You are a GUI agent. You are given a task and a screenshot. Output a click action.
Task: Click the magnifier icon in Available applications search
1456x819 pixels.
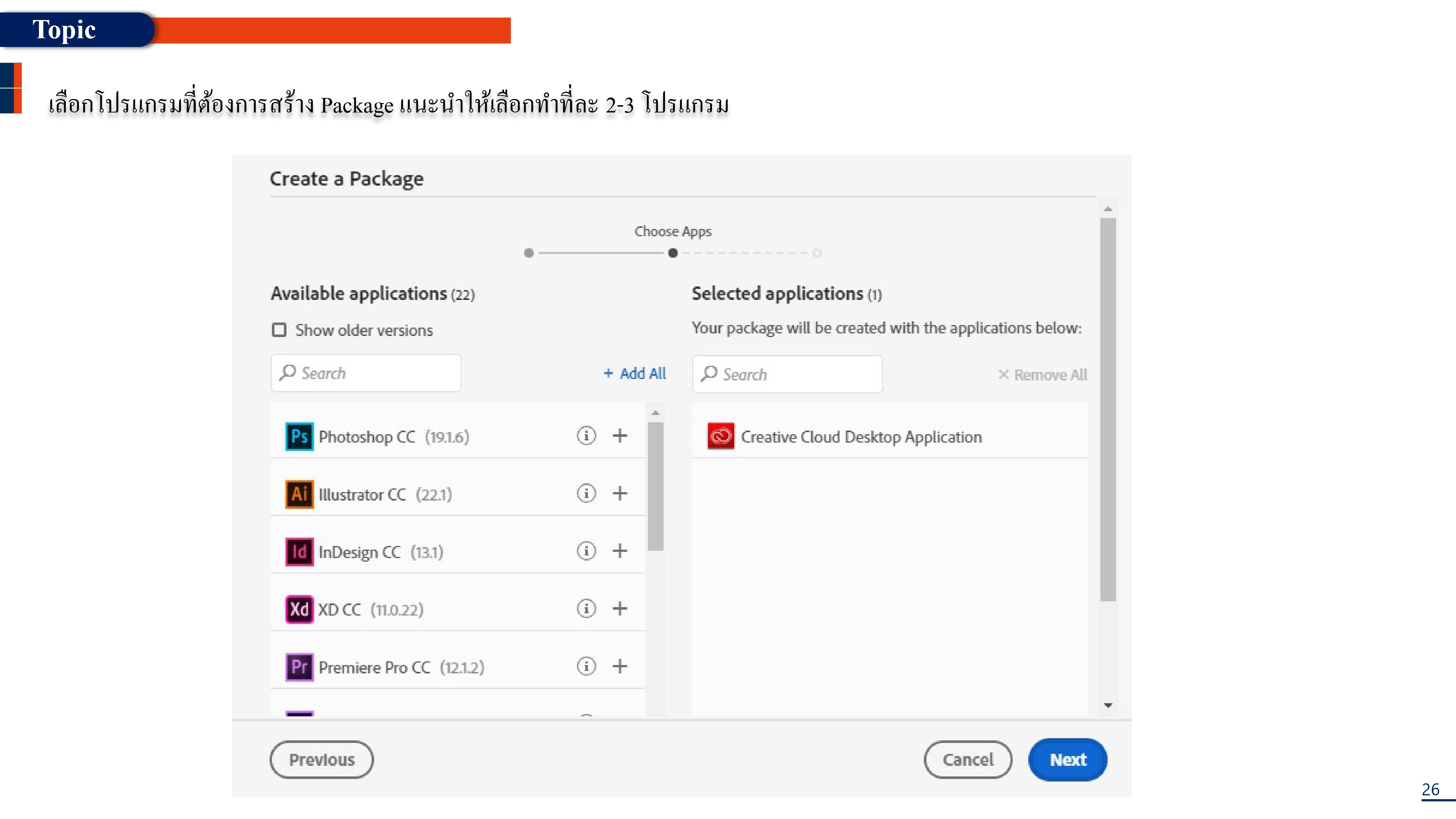(288, 372)
